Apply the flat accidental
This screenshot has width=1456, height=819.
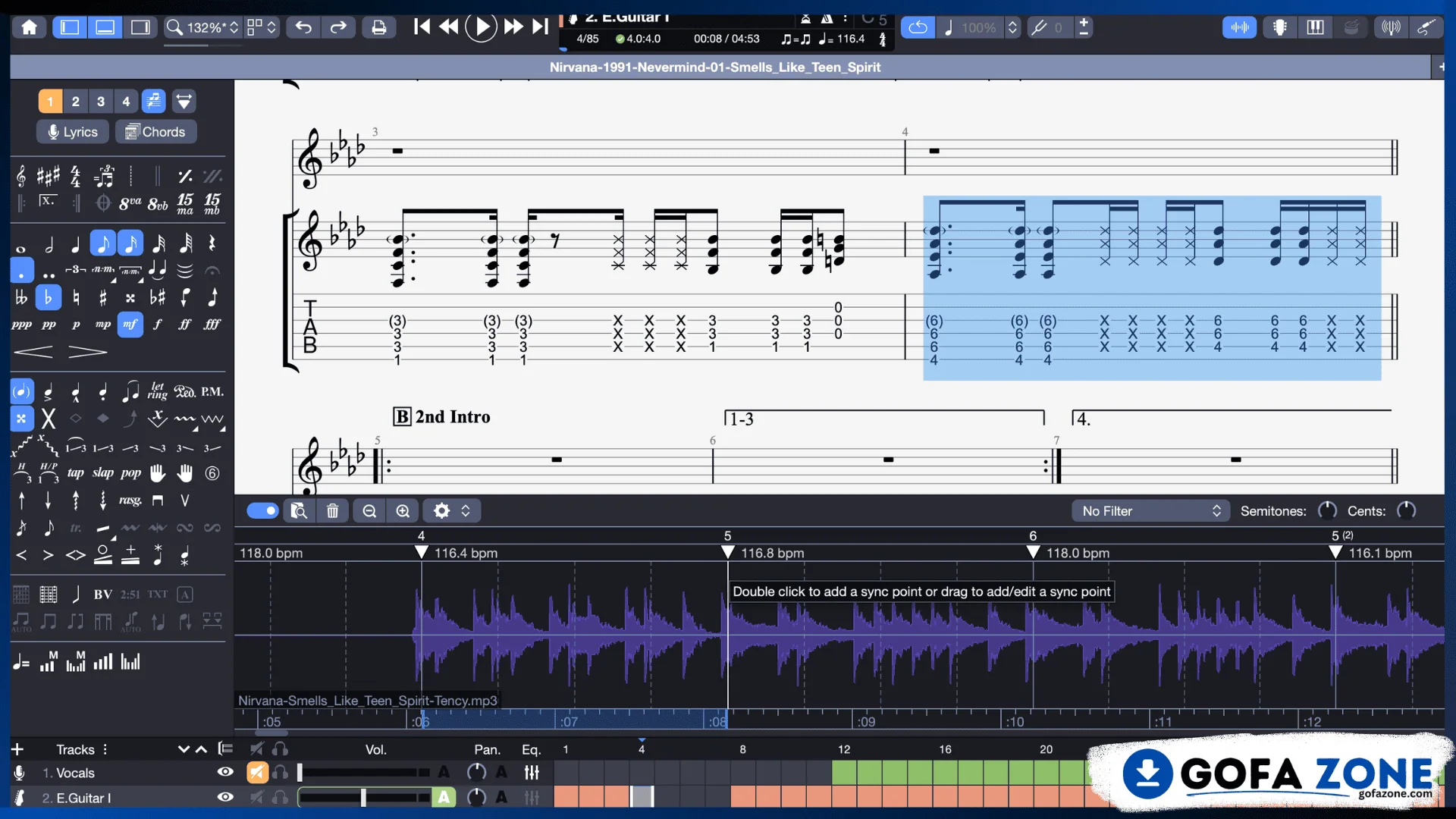[x=48, y=297]
